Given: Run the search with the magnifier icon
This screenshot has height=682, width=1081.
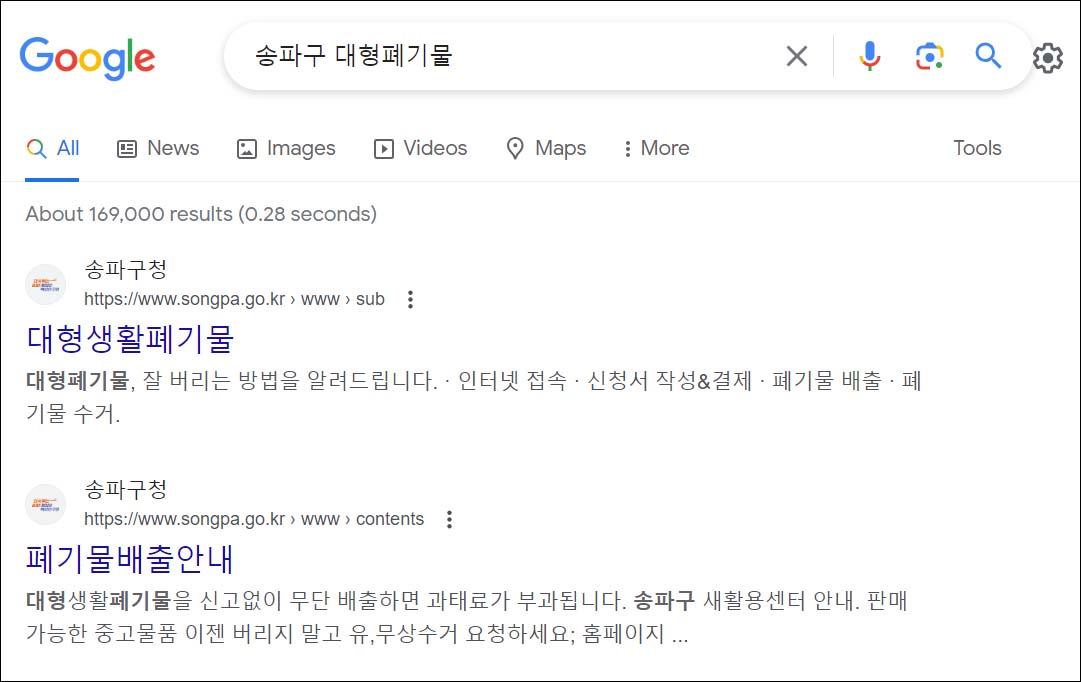Looking at the screenshot, I should pyautogui.click(x=988, y=57).
